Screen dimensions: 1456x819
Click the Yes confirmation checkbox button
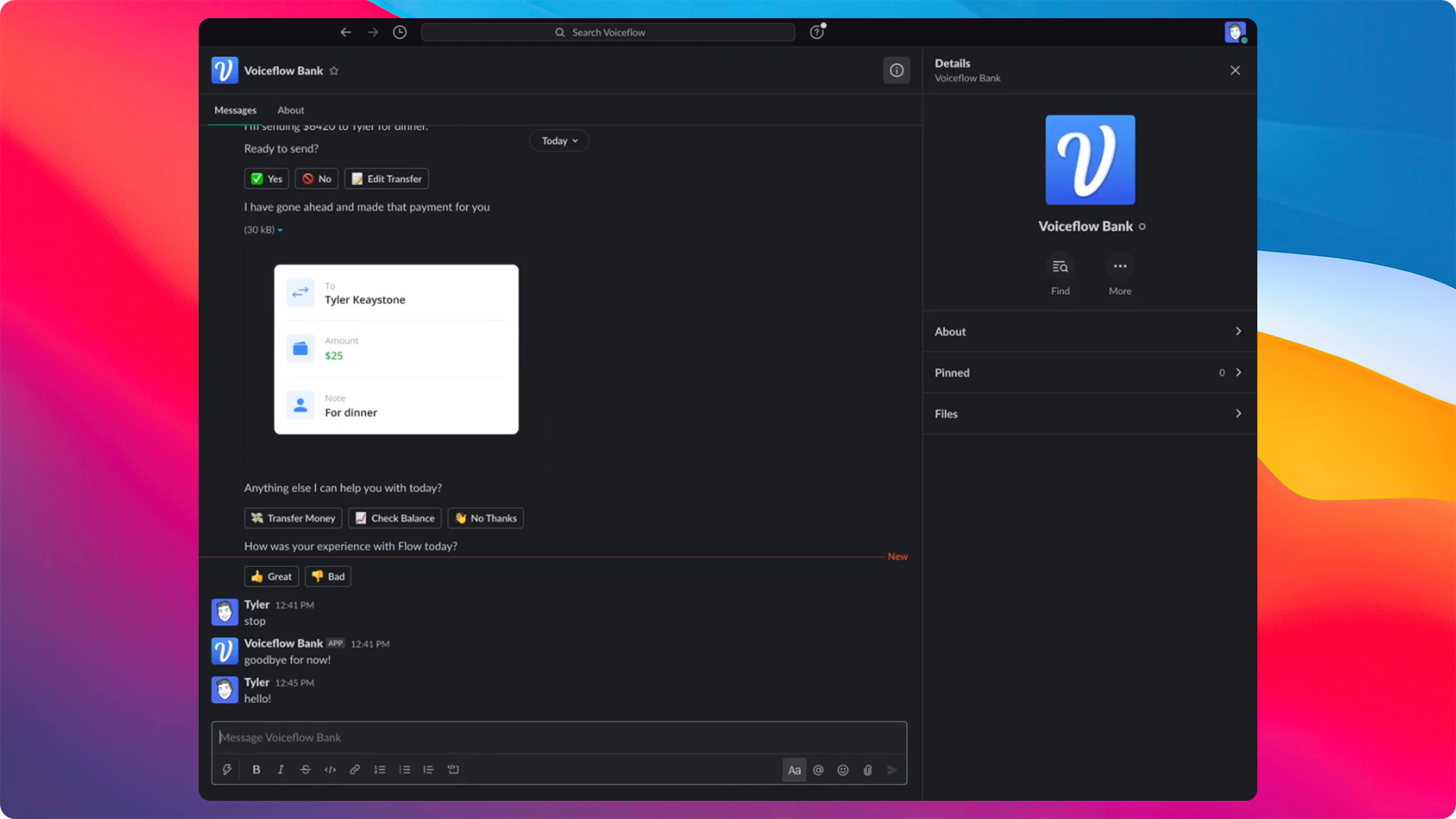pos(266,178)
